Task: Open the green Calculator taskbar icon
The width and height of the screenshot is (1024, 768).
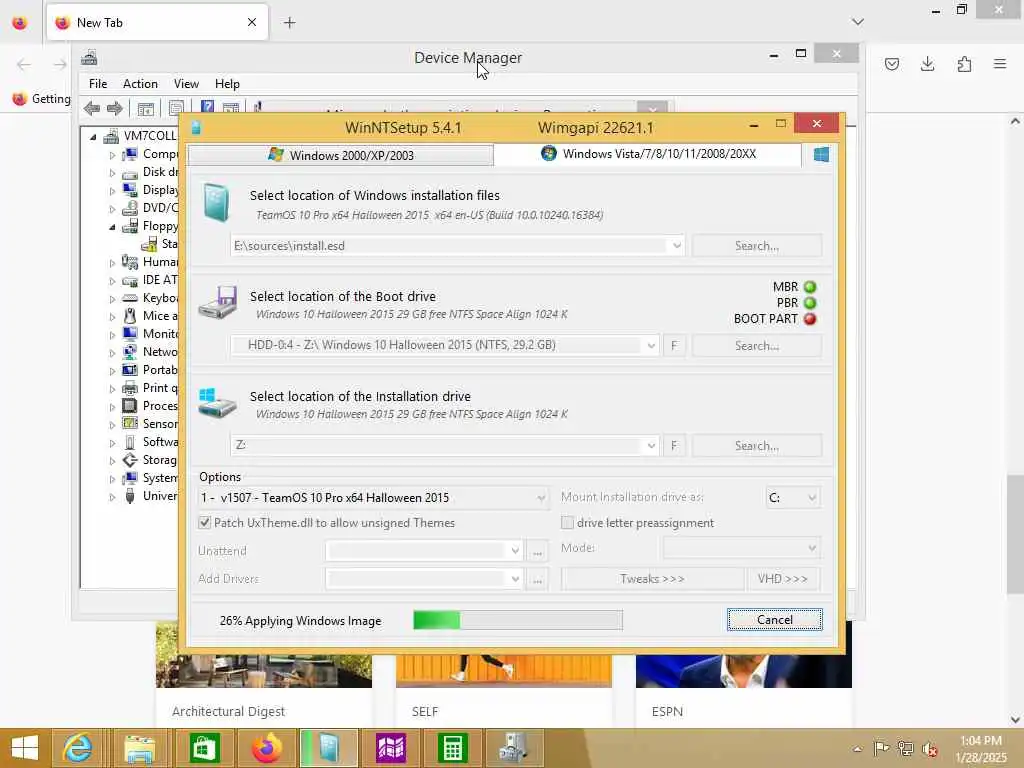Action: tap(452, 748)
